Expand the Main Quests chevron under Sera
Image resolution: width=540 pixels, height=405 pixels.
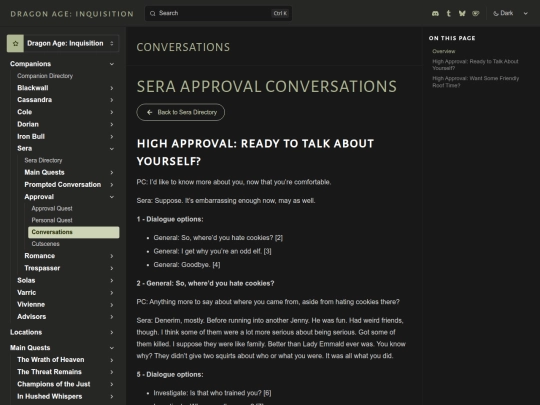(x=112, y=173)
